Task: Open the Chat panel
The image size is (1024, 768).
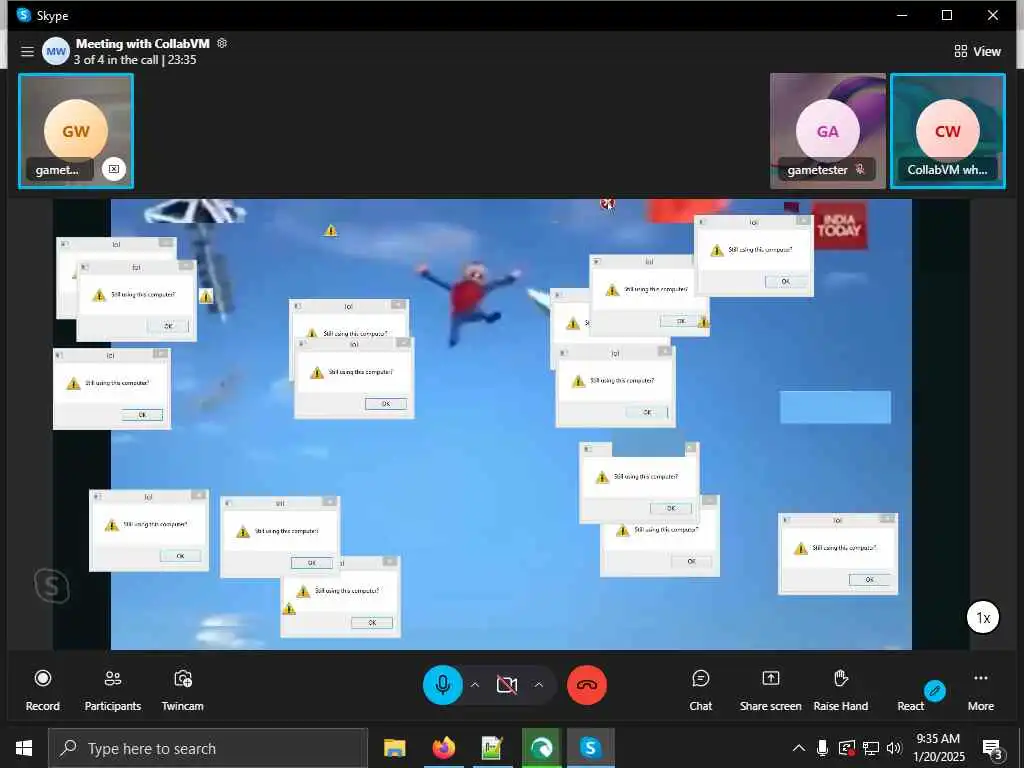Action: (701, 690)
